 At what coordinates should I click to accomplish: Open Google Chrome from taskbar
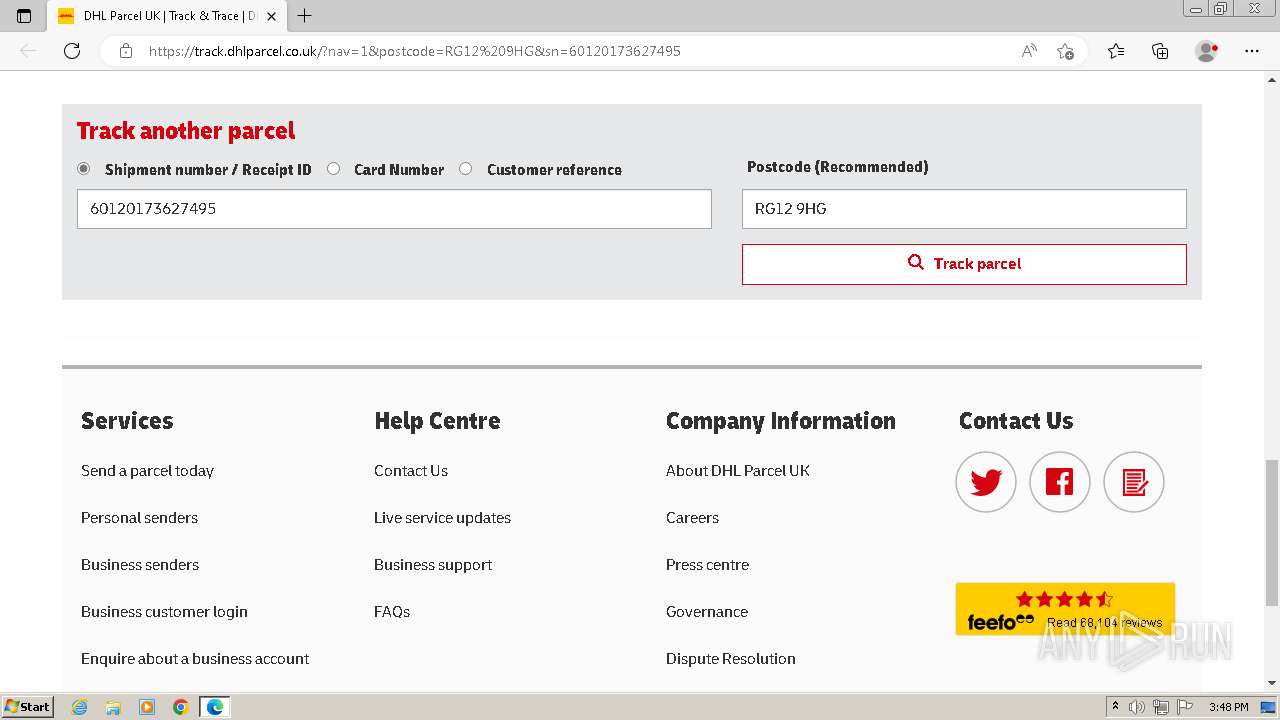point(181,707)
